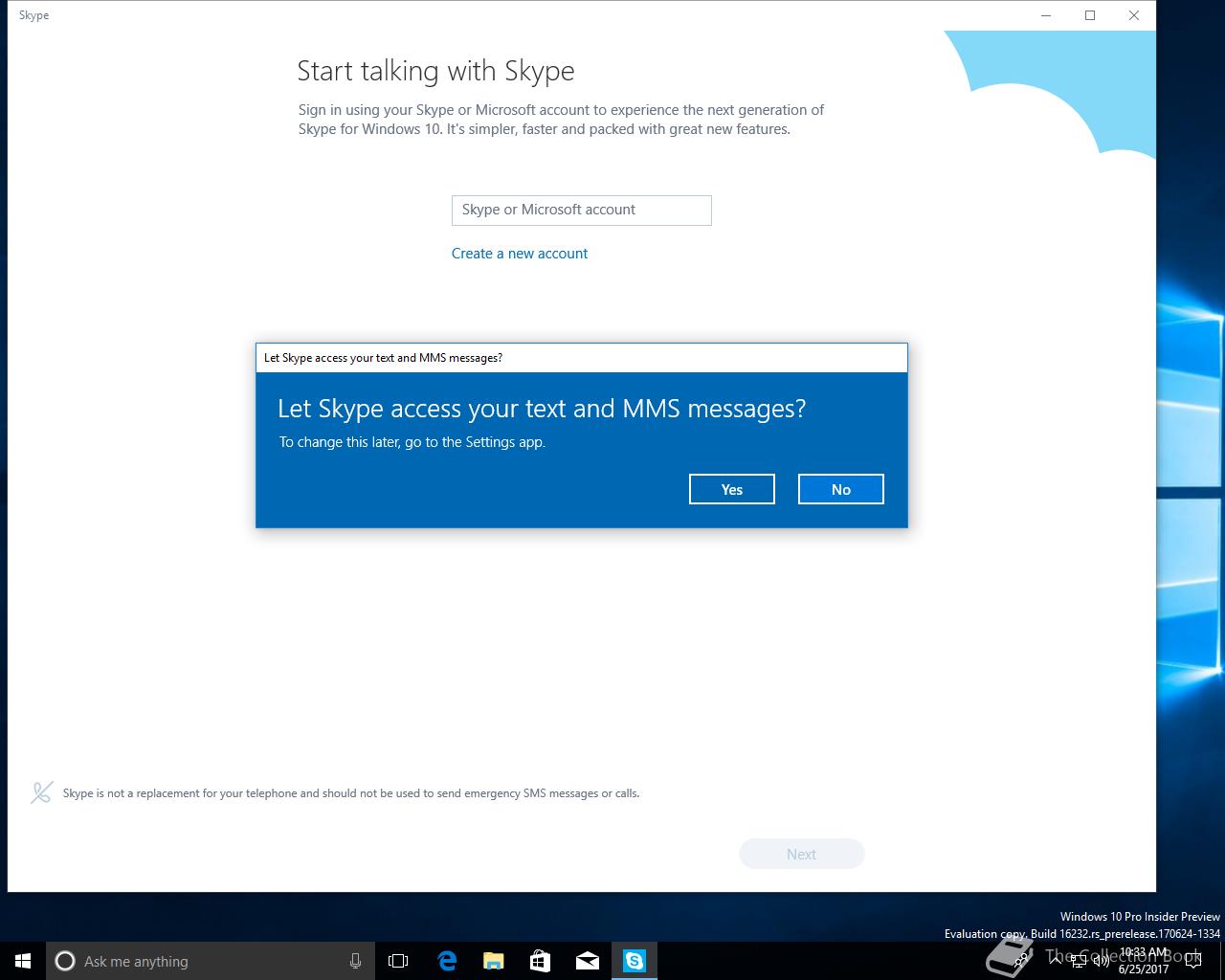
Task: Open File Explorer from the taskbar
Action: click(x=493, y=961)
